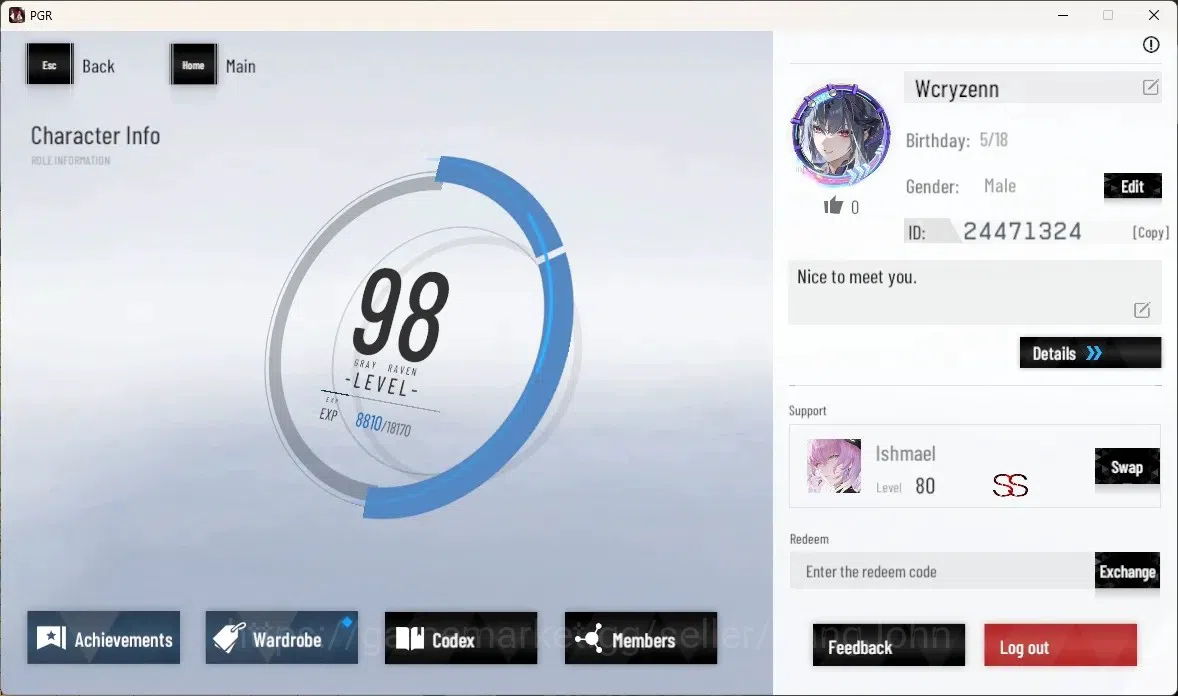Click the player ID number 24471324
Image resolution: width=1178 pixels, height=696 pixels.
click(1022, 231)
